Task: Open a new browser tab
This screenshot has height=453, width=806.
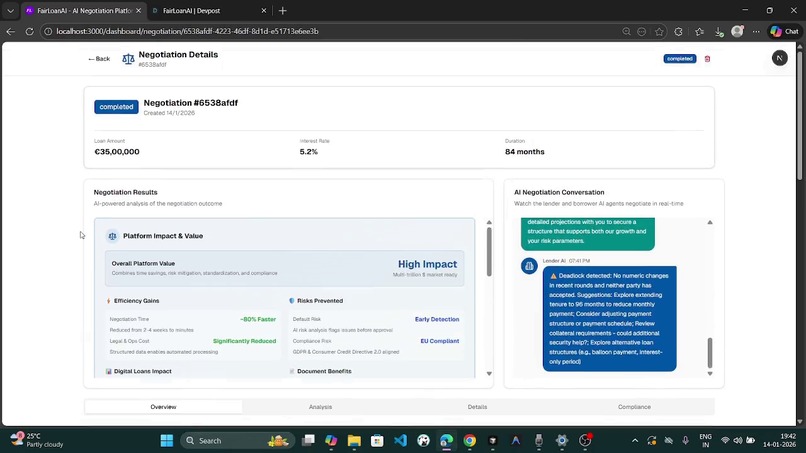Action: point(282,11)
